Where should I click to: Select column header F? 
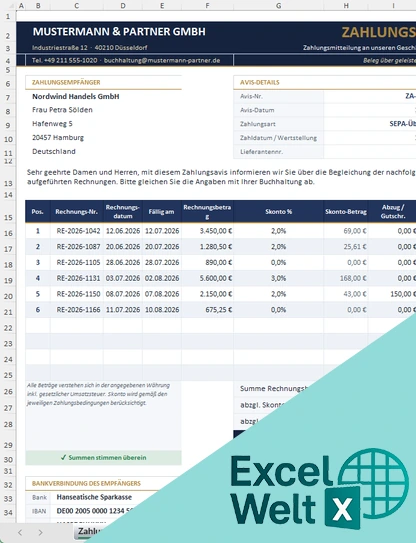pos(207,6)
